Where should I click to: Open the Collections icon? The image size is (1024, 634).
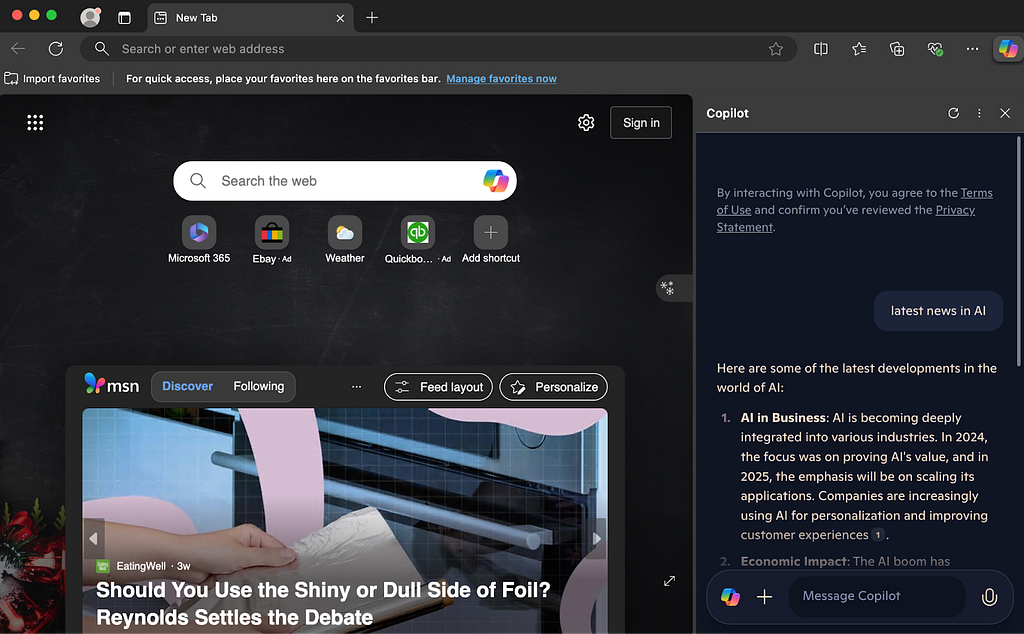pyautogui.click(x=897, y=49)
